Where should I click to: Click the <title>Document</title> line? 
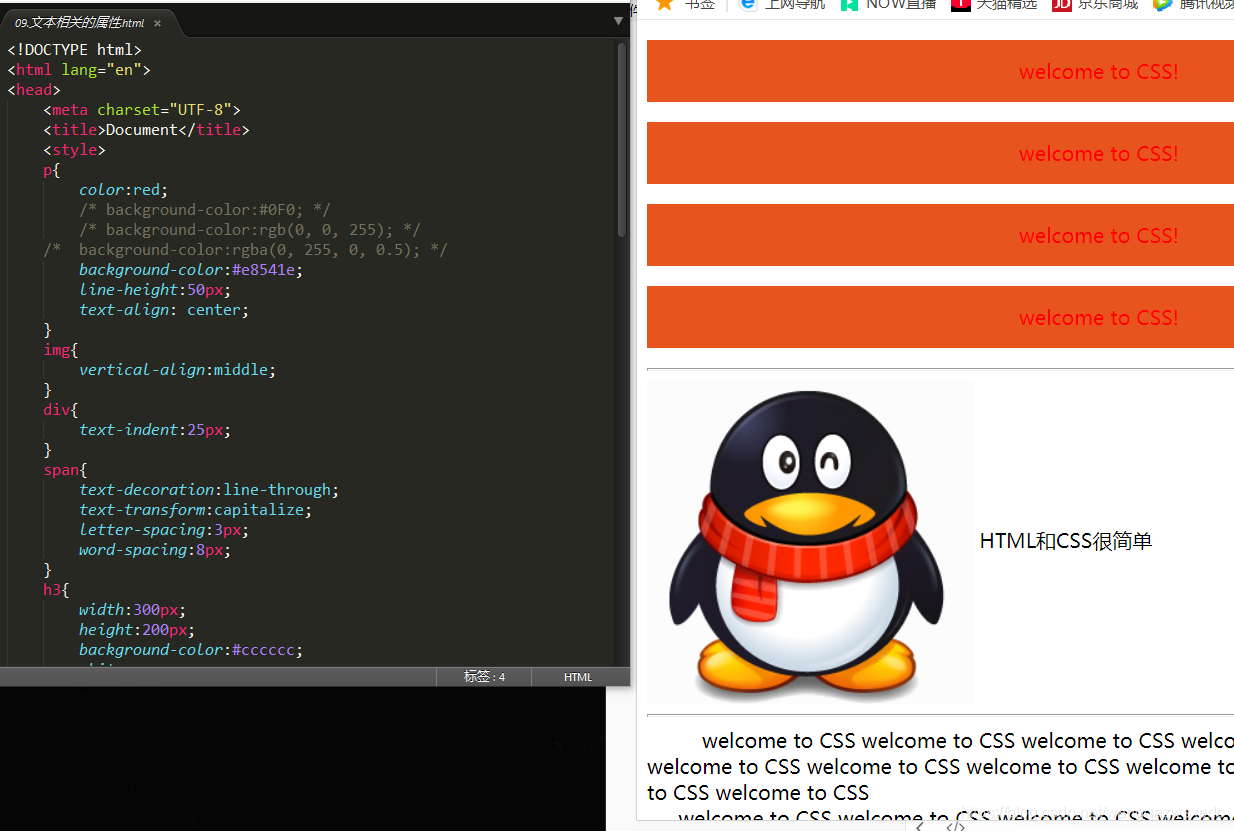pyautogui.click(x=146, y=130)
